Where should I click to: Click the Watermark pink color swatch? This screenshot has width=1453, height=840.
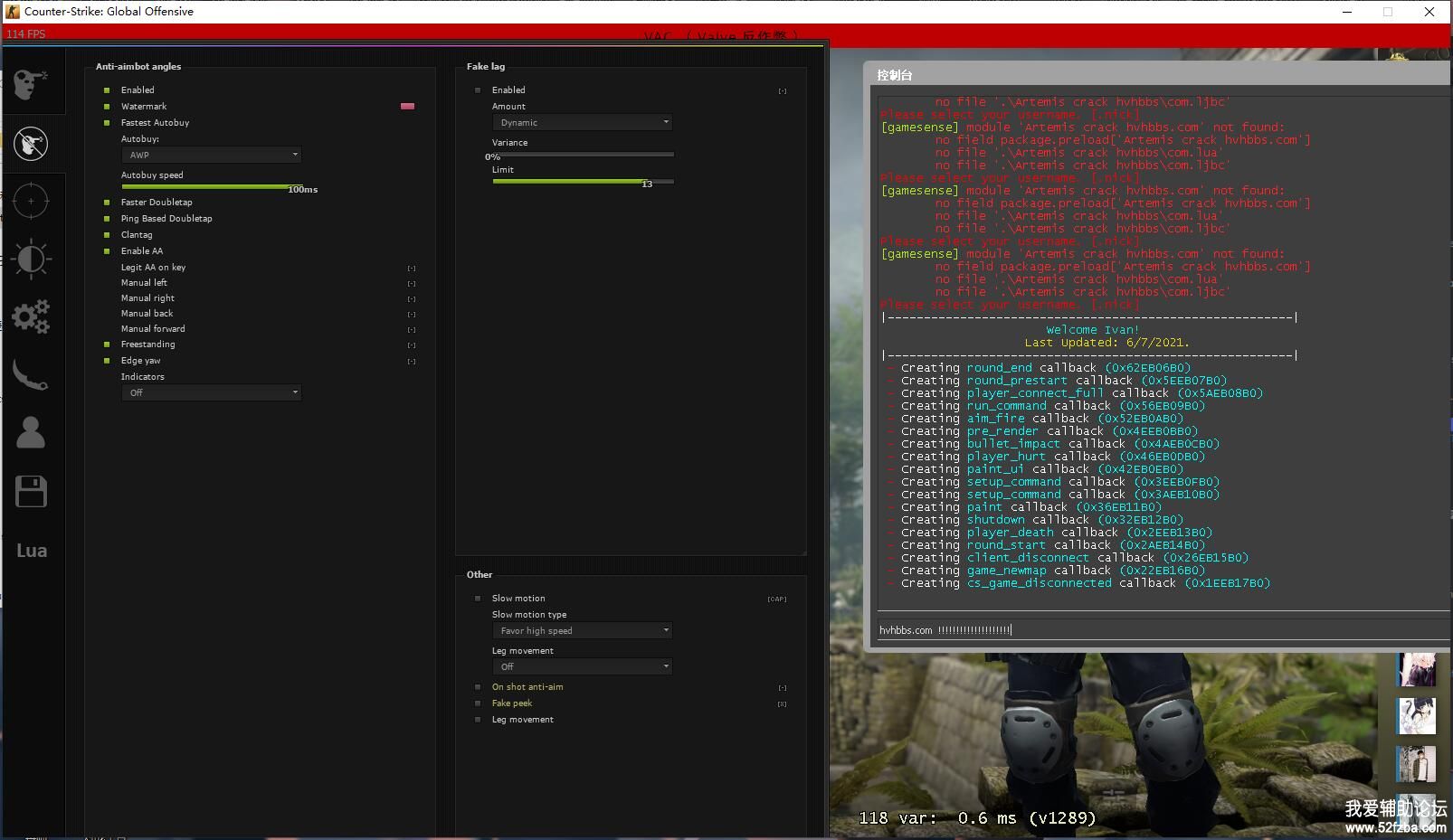point(408,107)
